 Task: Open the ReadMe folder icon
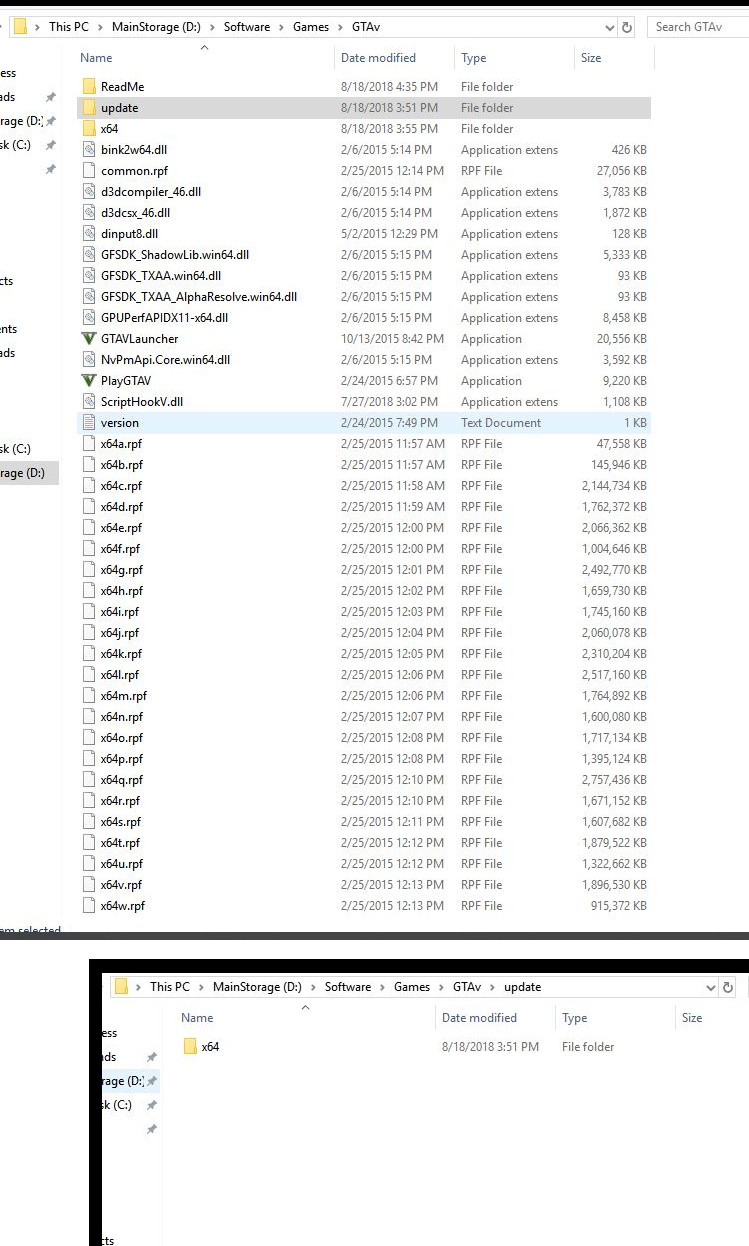(x=89, y=87)
